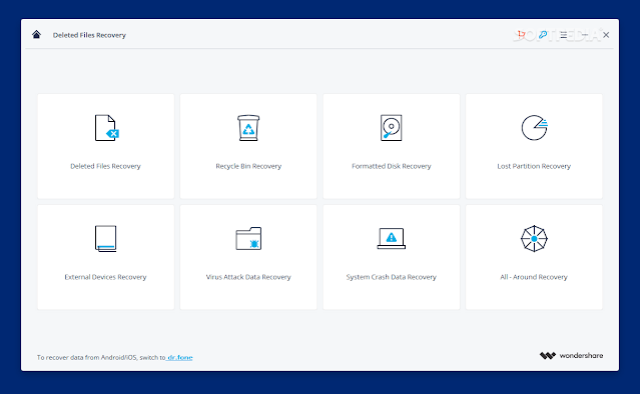Choose the all-around wheel icon
This screenshot has width=640, height=394.
(x=534, y=238)
